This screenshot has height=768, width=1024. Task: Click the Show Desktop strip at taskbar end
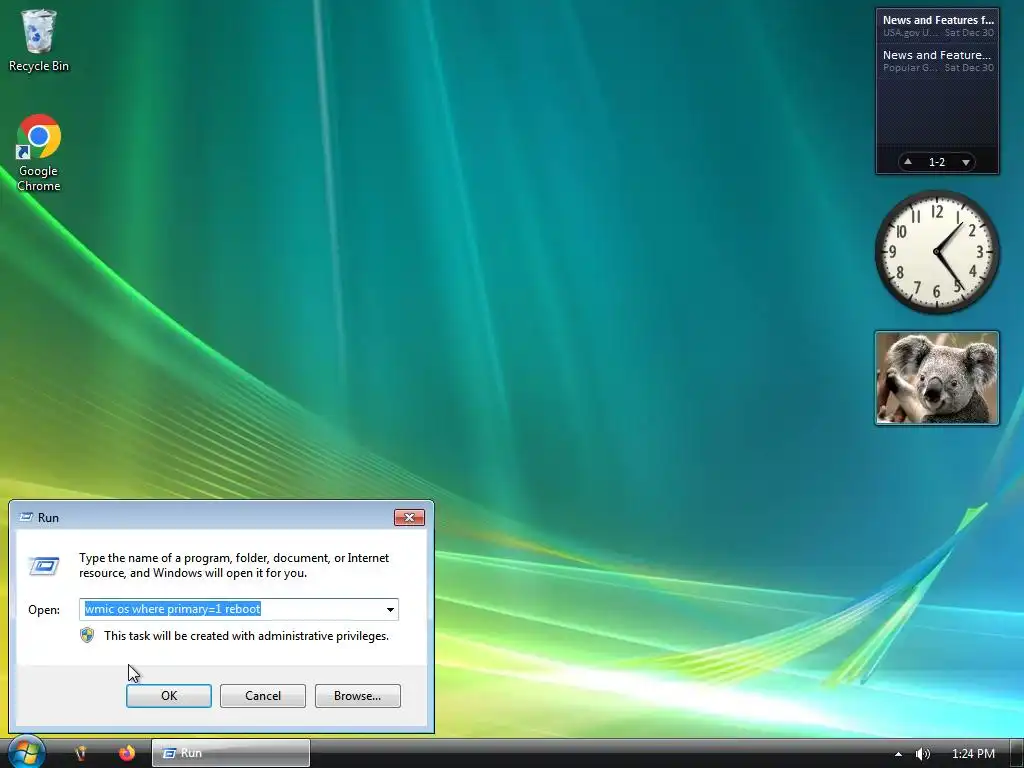(x=1016, y=754)
